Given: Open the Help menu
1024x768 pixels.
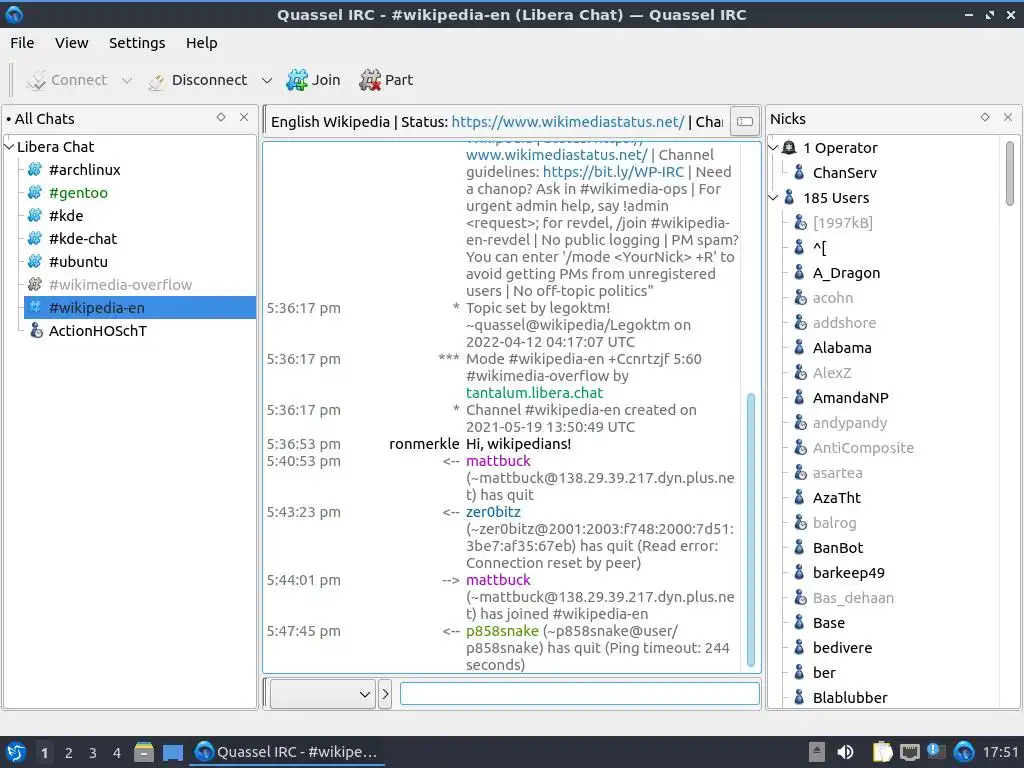Looking at the screenshot, I should (x=201, y=43).
